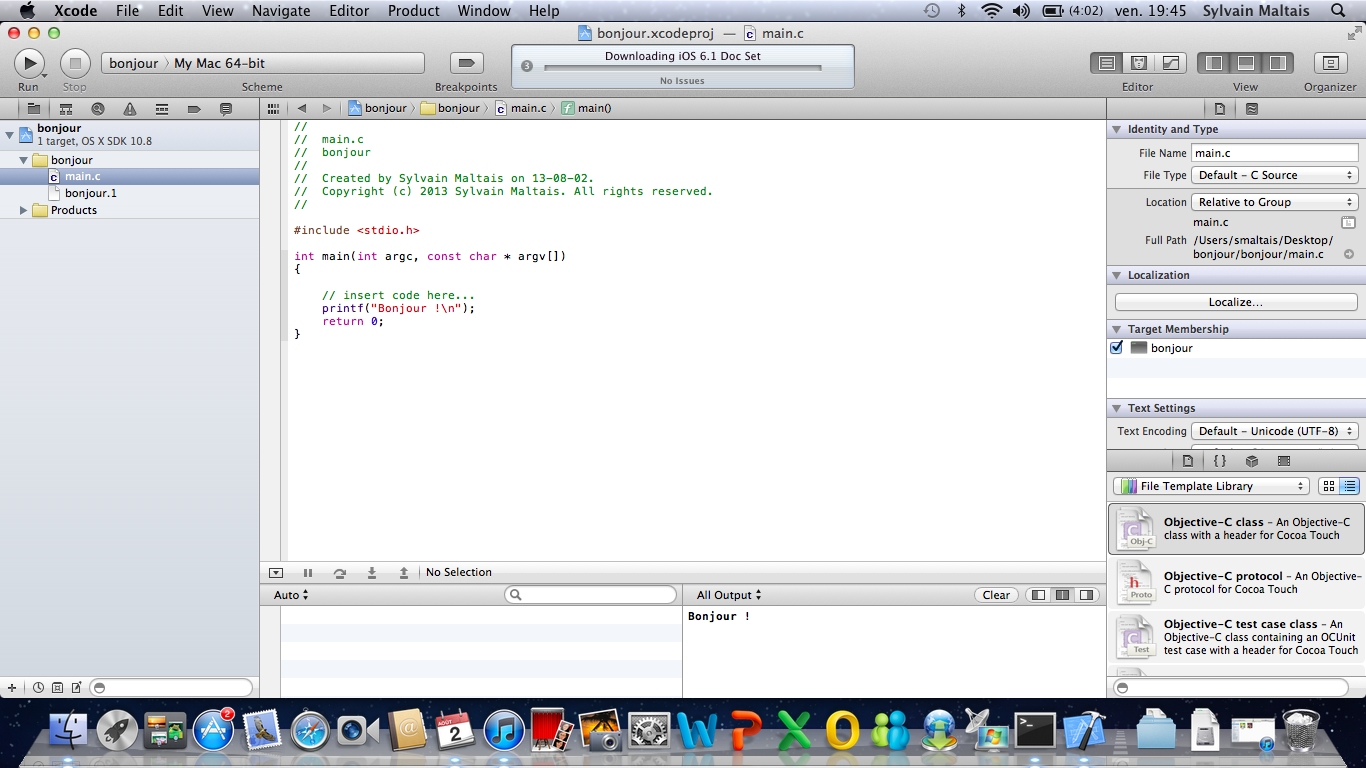Click the Localize... button
Viewport: 1366px width, 768px height.
click(x=1235, y=302)
